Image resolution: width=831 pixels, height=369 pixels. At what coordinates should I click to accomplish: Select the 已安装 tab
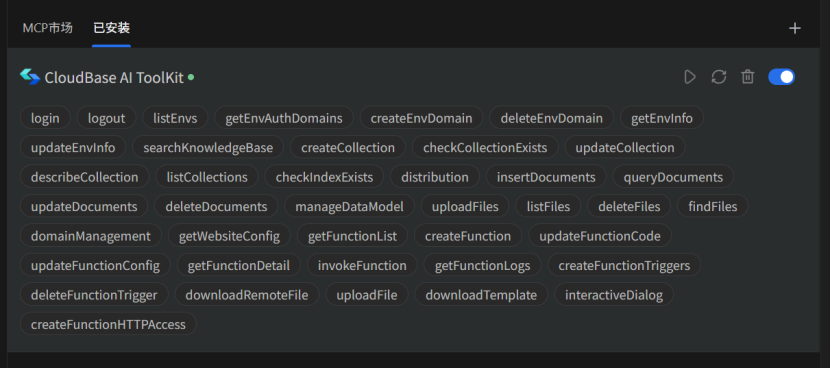point(111,28)
